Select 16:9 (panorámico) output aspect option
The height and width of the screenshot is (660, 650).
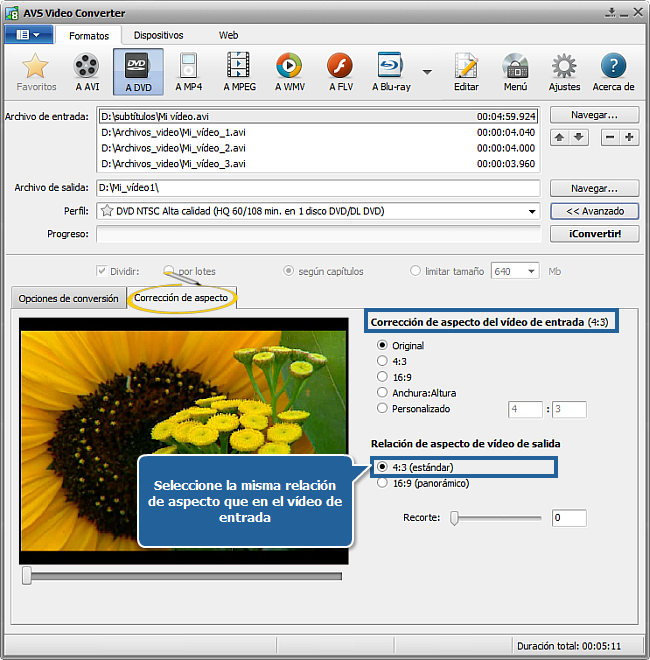(x=382, y=483)
